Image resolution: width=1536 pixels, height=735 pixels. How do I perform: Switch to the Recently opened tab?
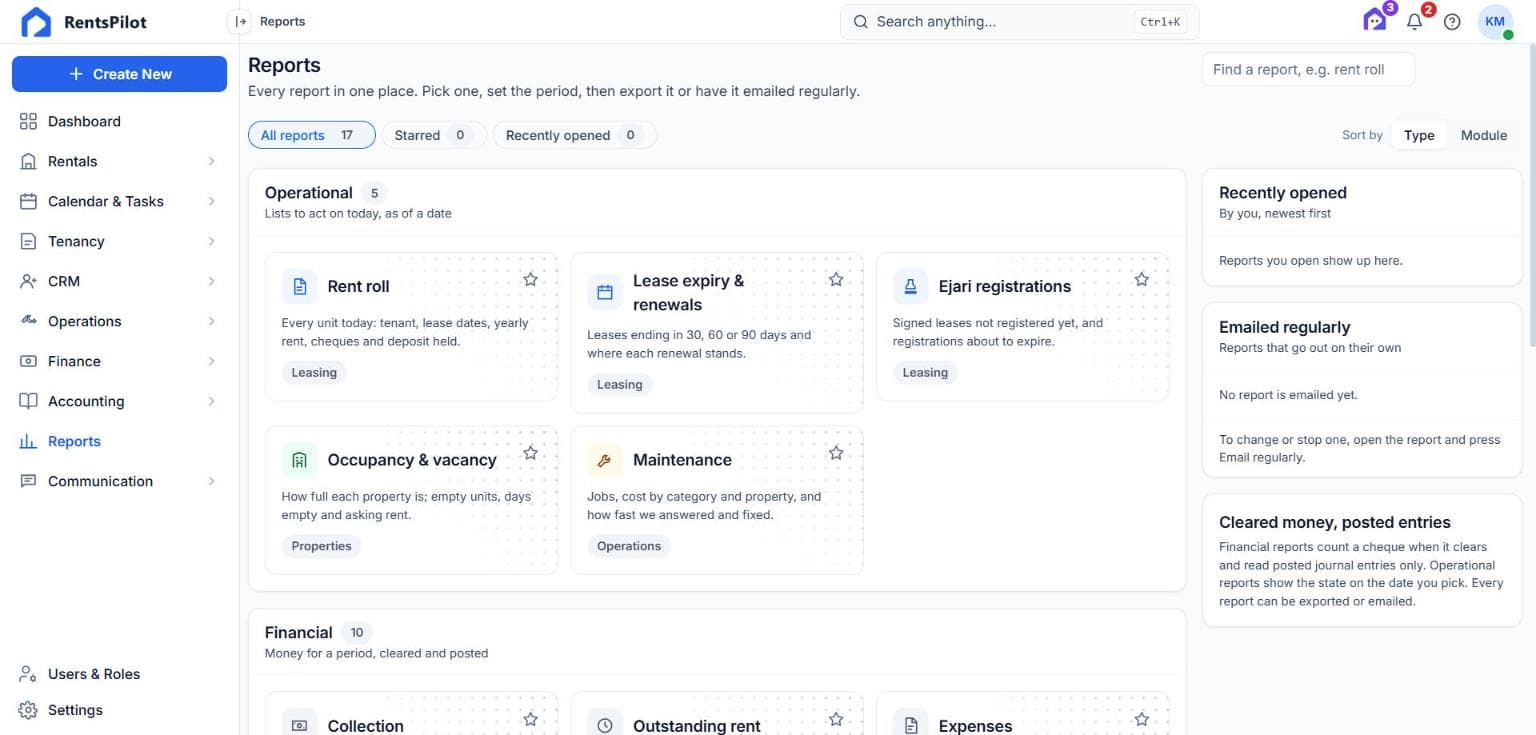pos(575,135)
